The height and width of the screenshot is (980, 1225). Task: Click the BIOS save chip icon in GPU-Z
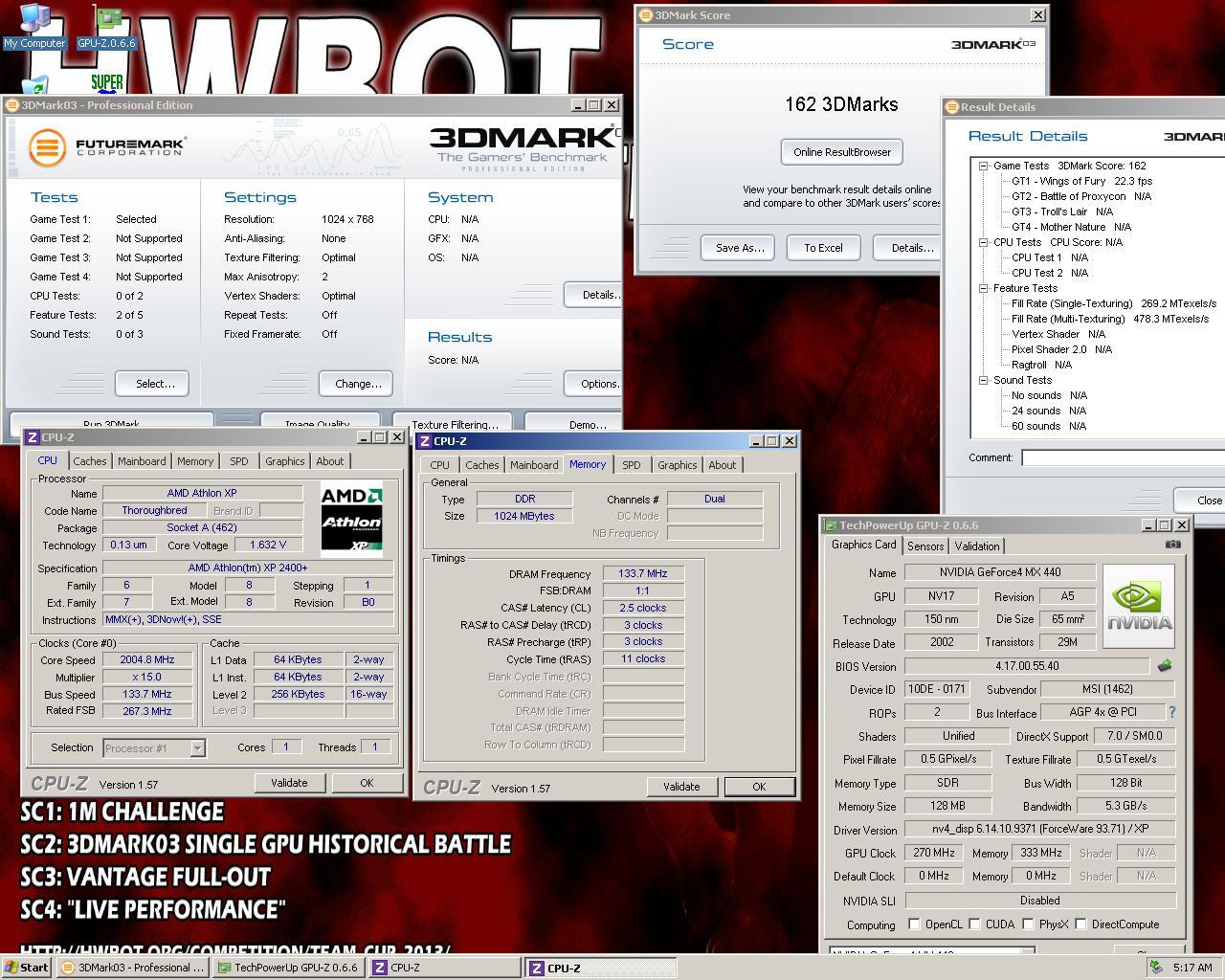point(1164,666)
